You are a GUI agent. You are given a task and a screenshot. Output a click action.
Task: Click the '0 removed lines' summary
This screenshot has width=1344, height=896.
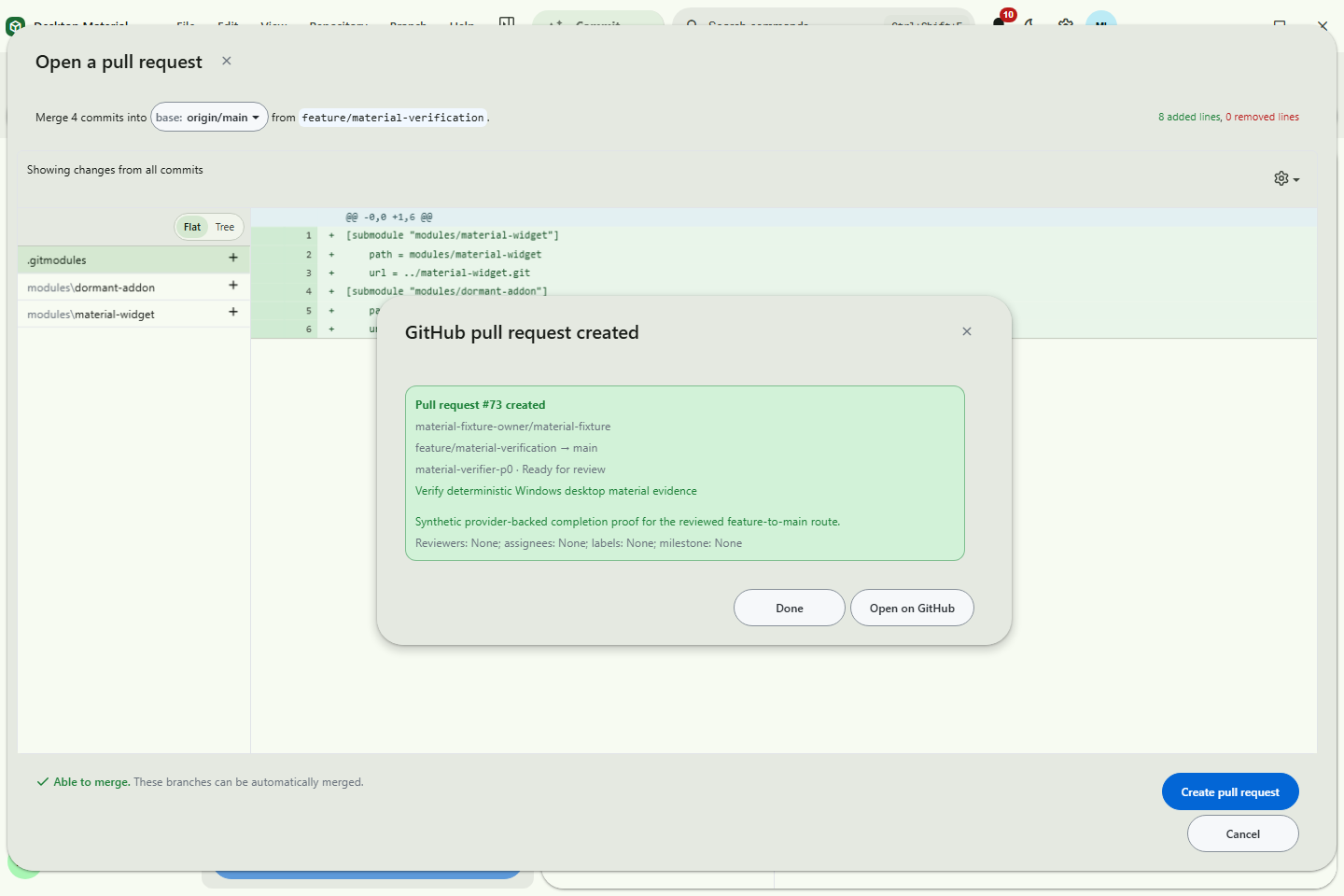1262,117
